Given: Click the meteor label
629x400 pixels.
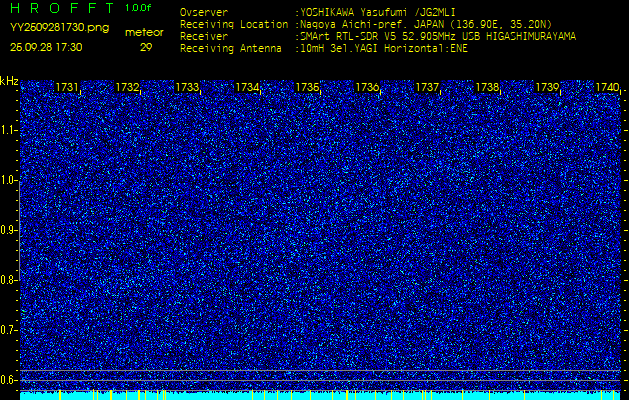Looking at the screenshot, I should click(x=145, y=32).
